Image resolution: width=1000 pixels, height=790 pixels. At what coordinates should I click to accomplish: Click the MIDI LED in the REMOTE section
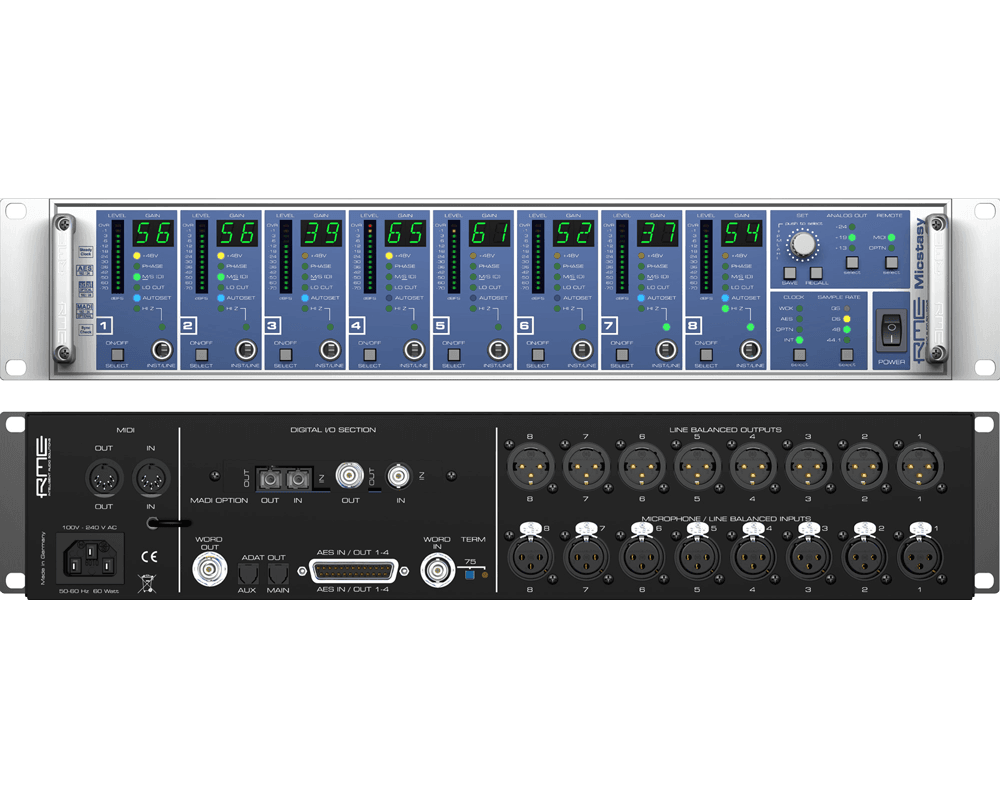[x=891, y=237]
